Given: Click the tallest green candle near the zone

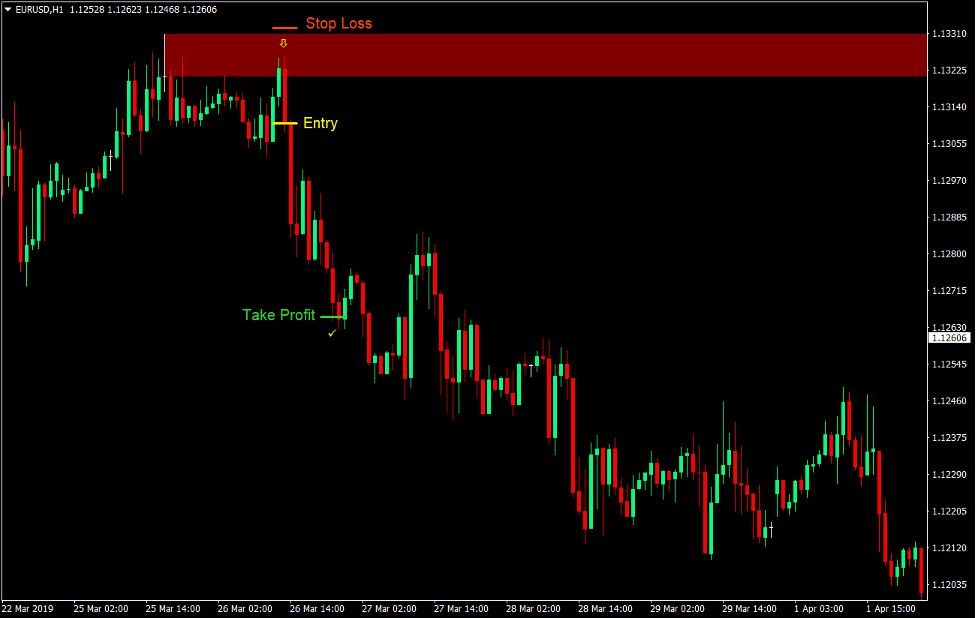Looking at the screenshot, I should (x=281, y=80).
